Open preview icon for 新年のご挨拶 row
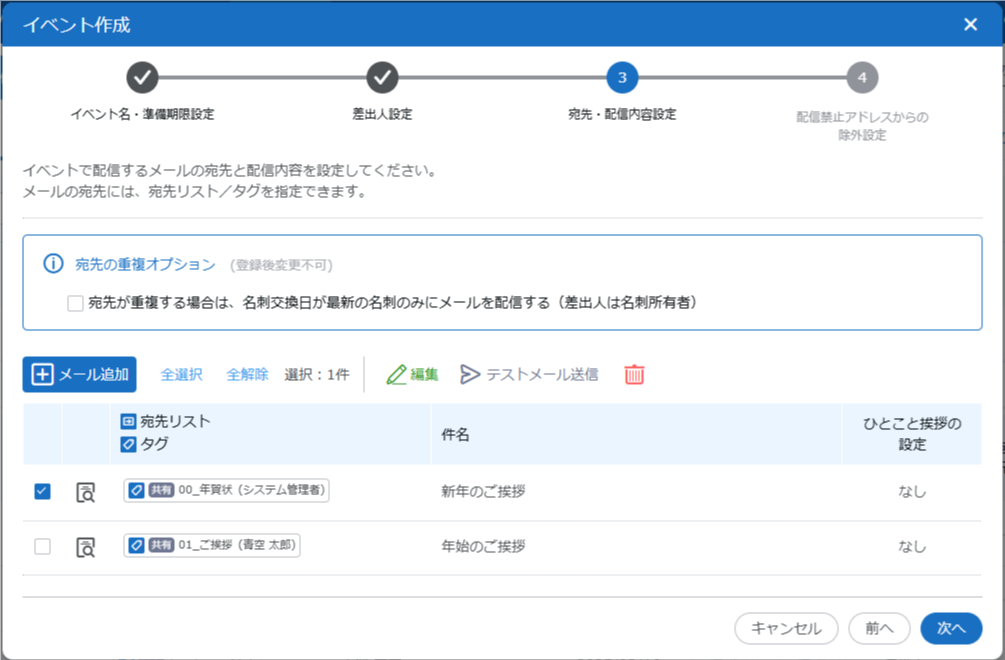The width and height of the screenshot is (1005, 660). [86, 492]
